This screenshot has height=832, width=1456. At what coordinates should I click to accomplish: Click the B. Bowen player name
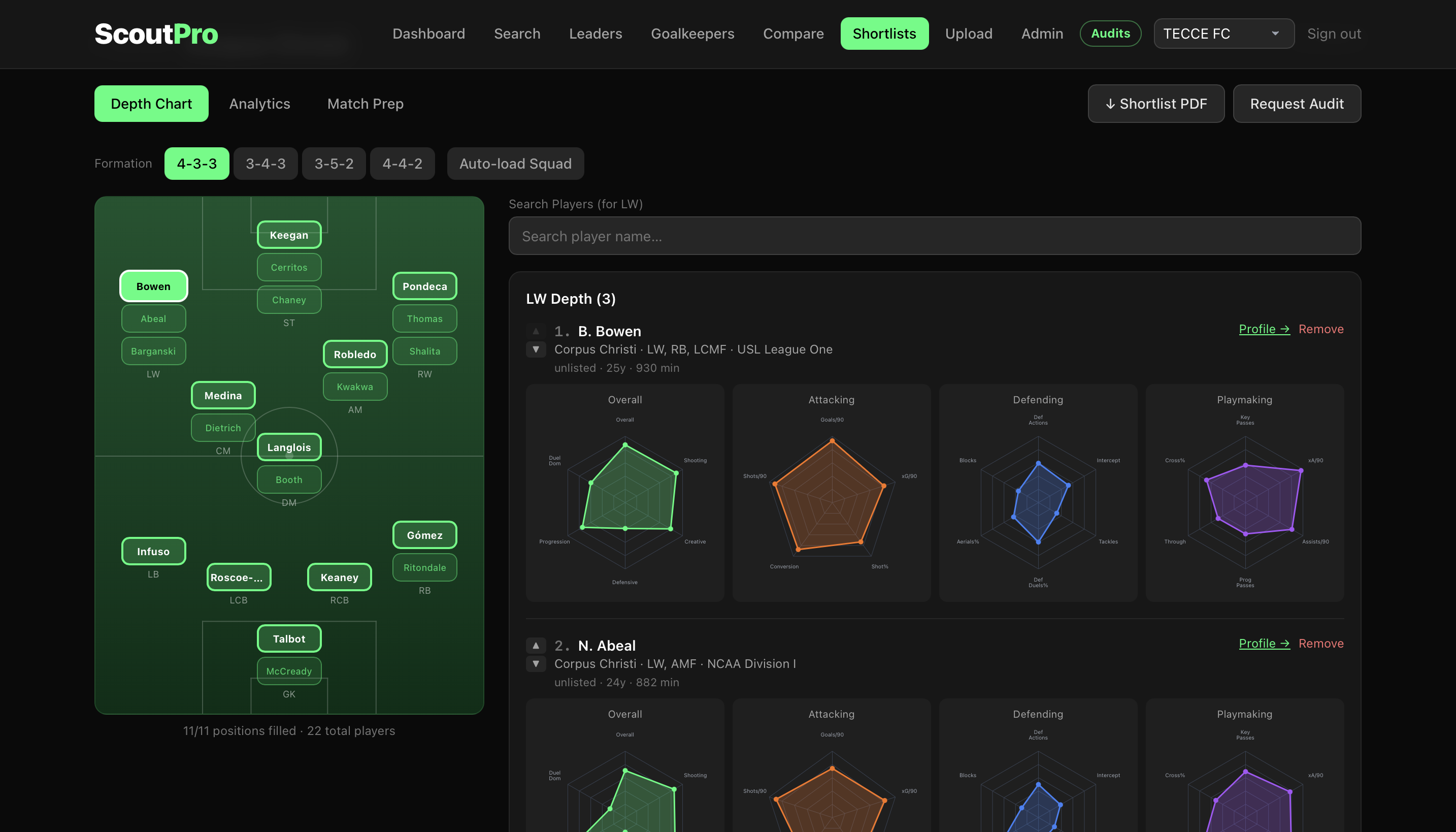click(x=610, y=331)
